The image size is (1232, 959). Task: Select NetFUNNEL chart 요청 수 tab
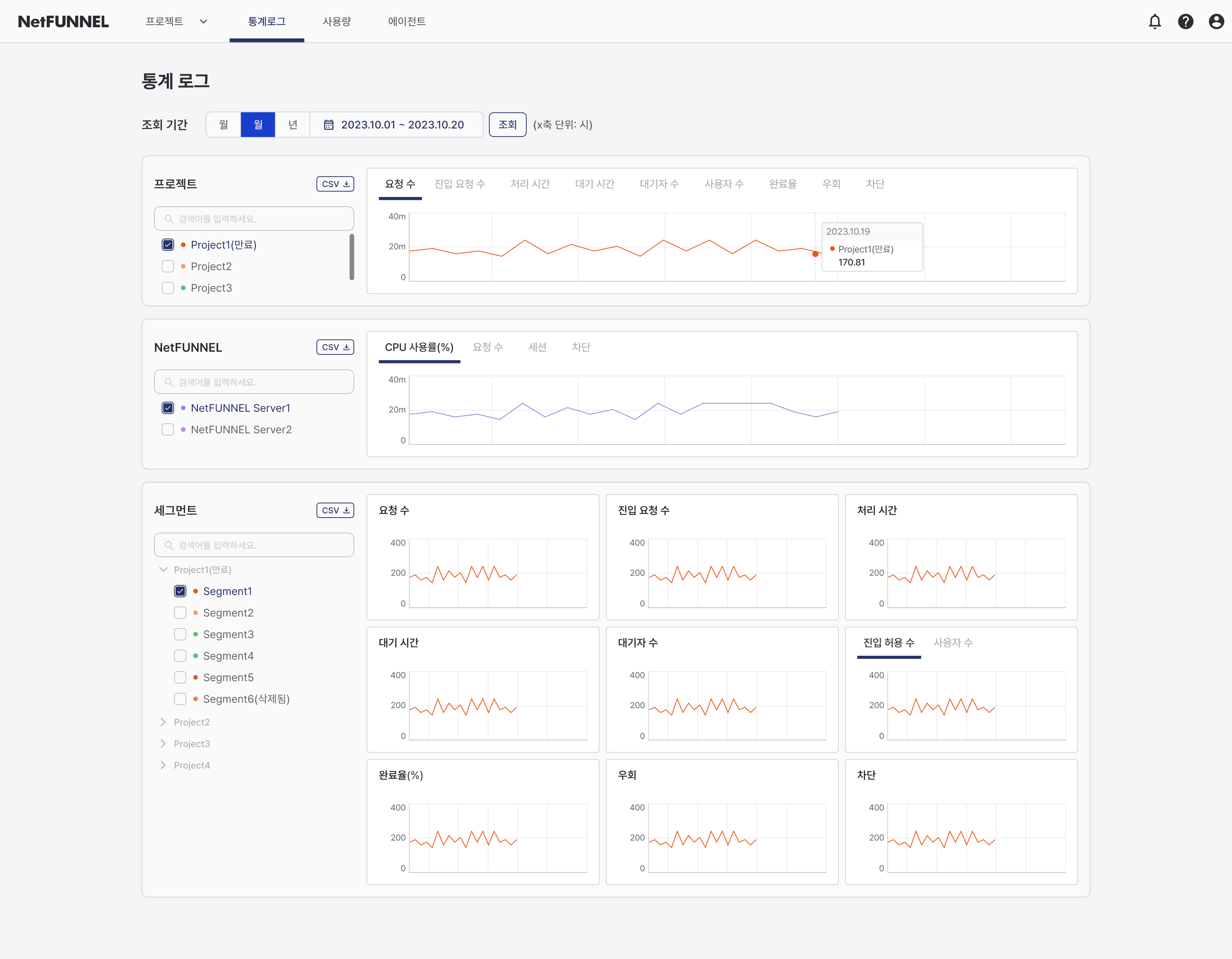click(x=488, y=347)
